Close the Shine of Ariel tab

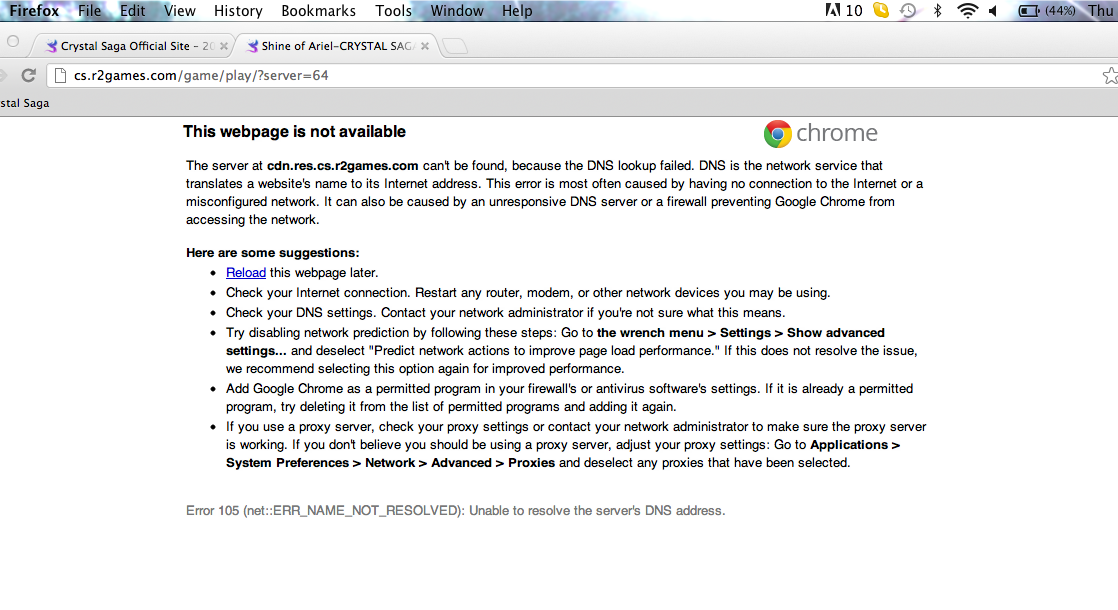pos(425,46)
